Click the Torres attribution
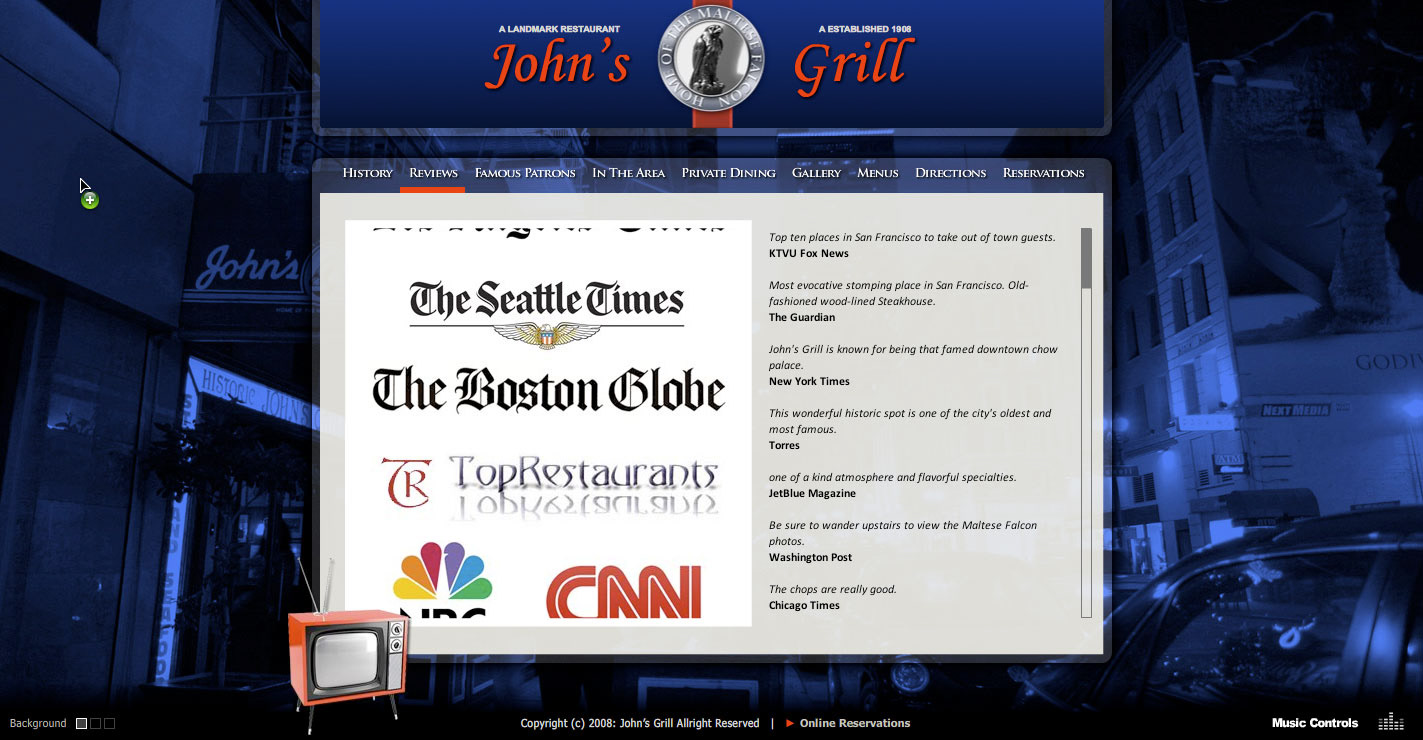Screen dimensions: 1423x740 784,445
